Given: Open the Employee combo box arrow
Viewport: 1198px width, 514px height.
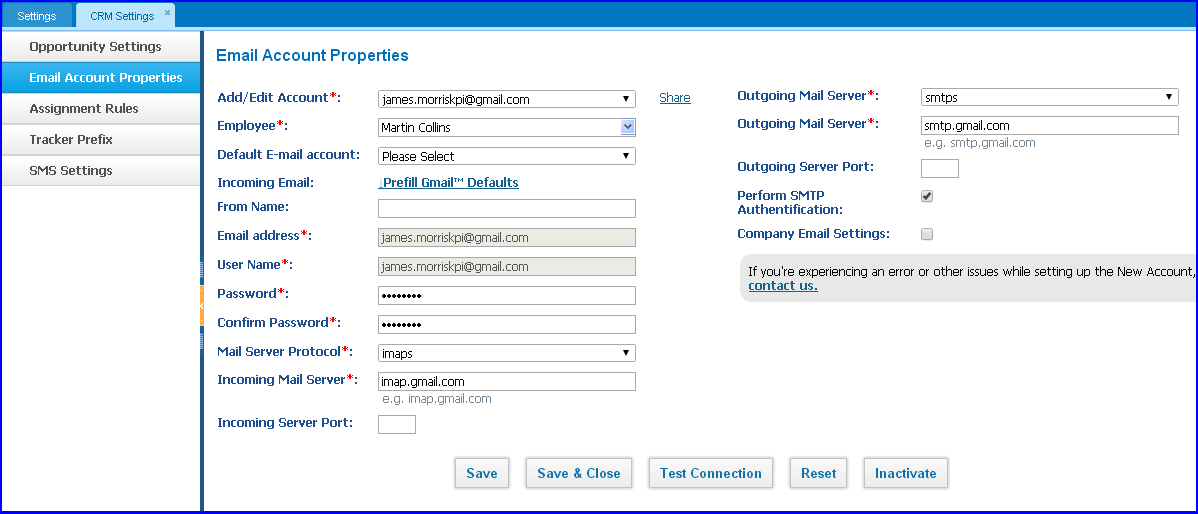Looking at the screenshot, I should pyautogui.click(x=627, y=128).
